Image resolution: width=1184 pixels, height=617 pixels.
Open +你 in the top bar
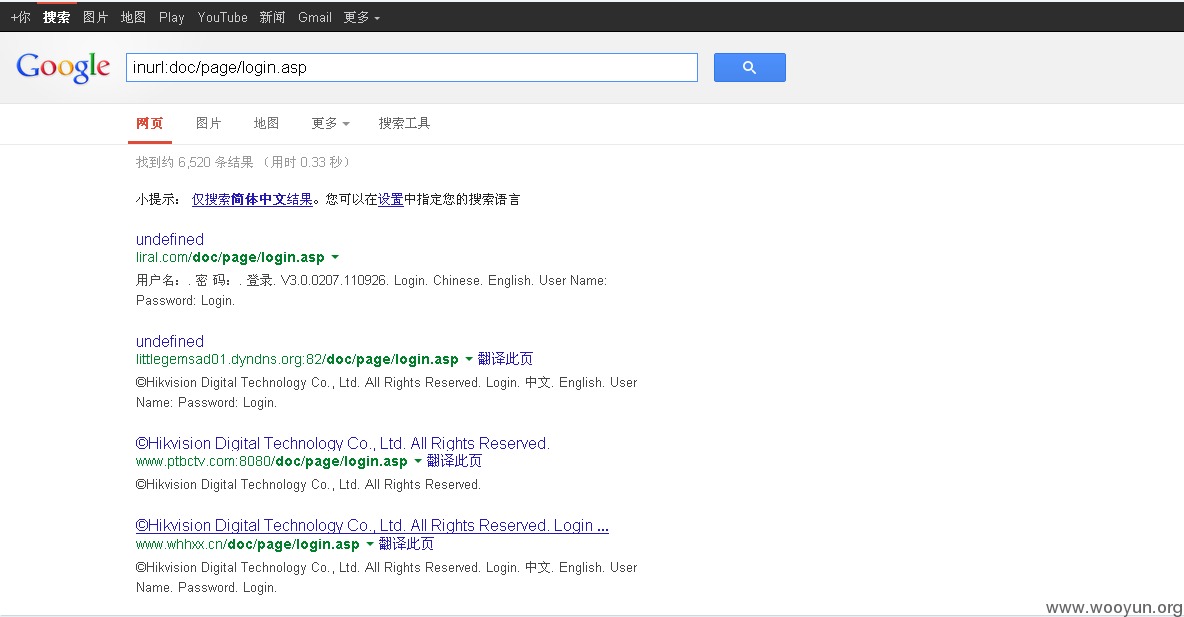[x=20, y=17]
